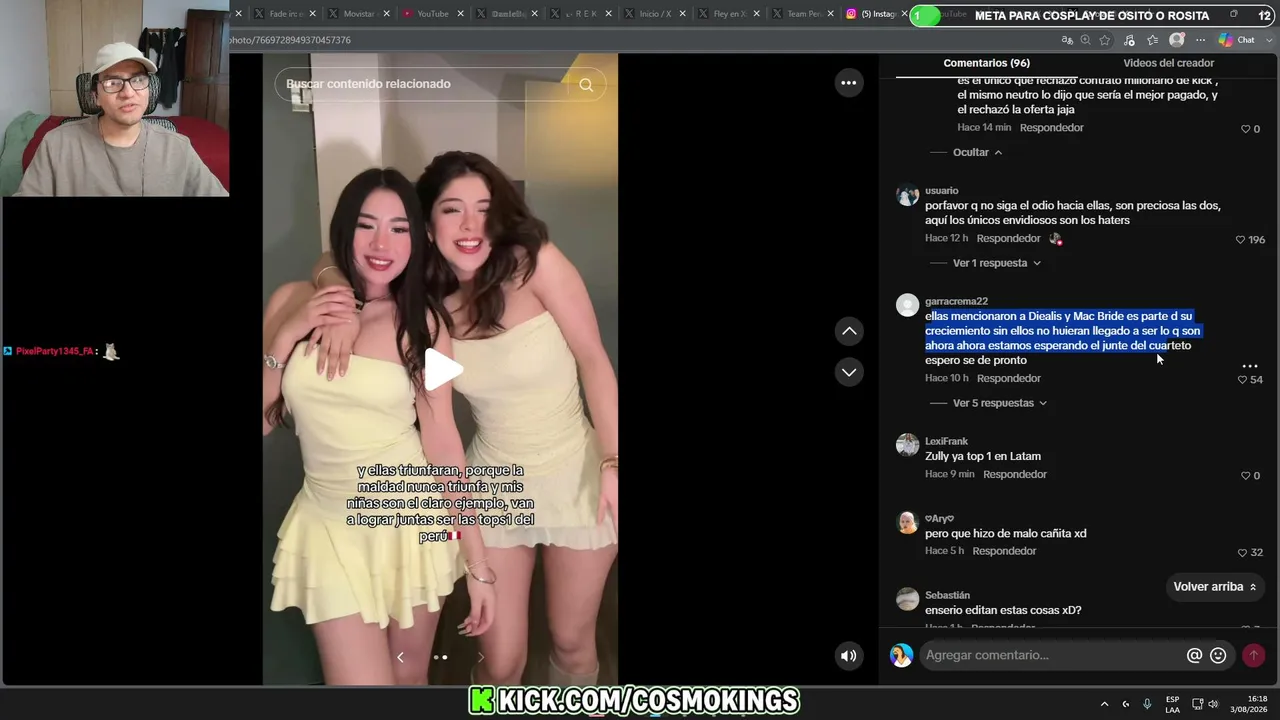Post the comment with the red arrow button
Viewport: 1280px width, 720px height.
pyautogui.click(x=1253, y=656)
